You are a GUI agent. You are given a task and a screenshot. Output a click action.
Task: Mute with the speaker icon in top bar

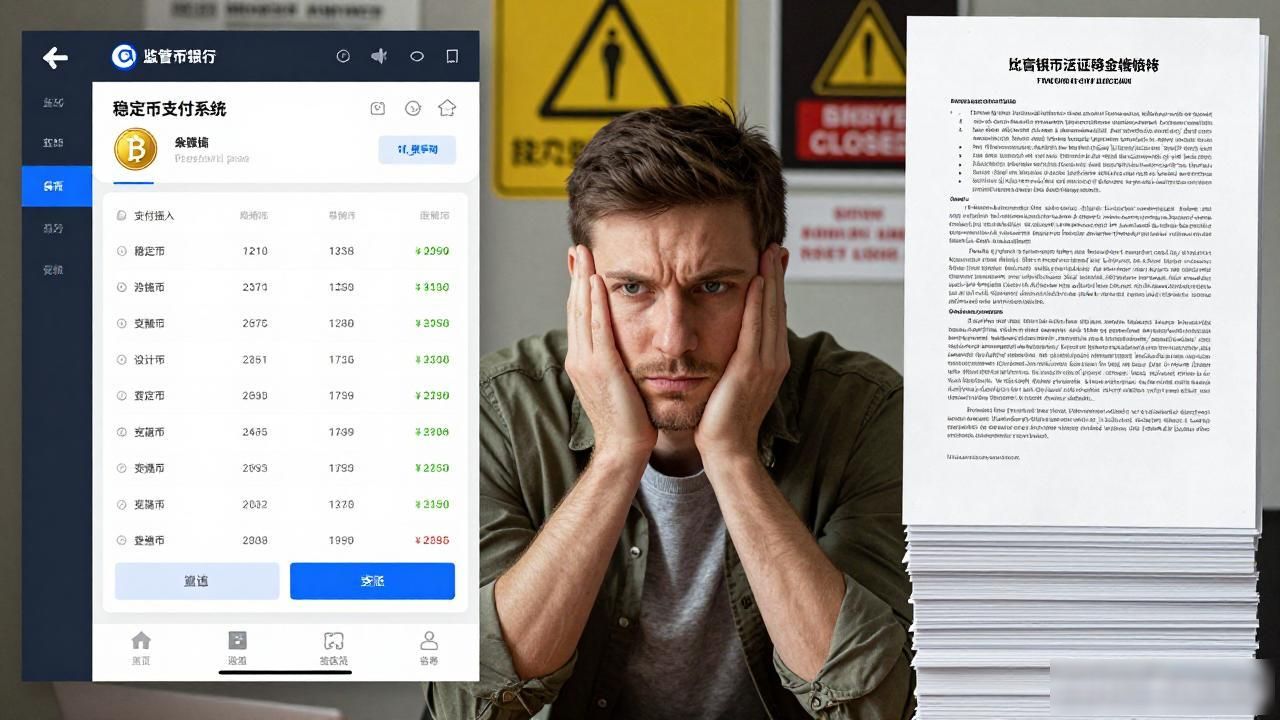pos(379,56)
